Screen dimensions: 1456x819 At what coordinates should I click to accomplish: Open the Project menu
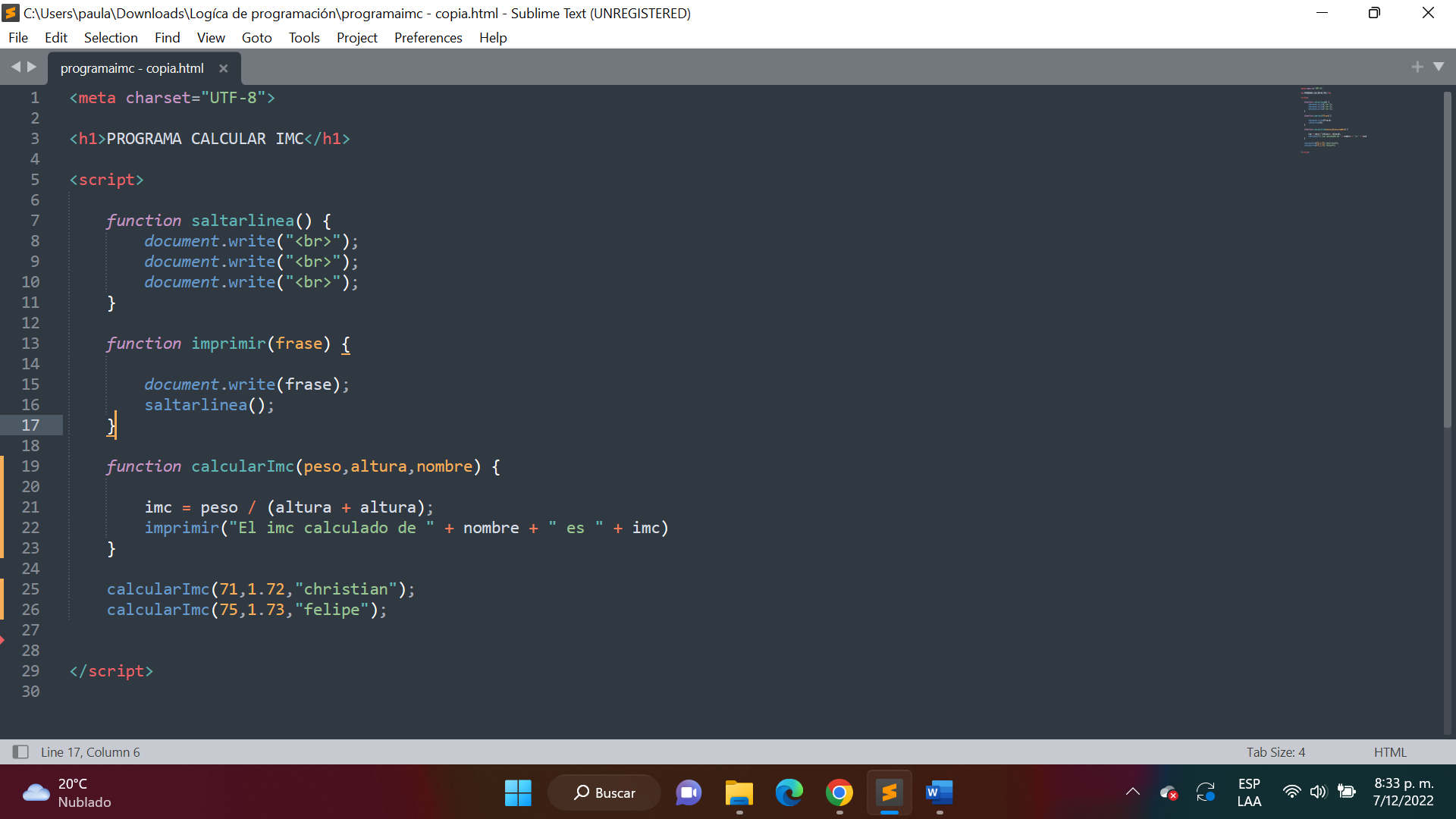click(356, 38)
